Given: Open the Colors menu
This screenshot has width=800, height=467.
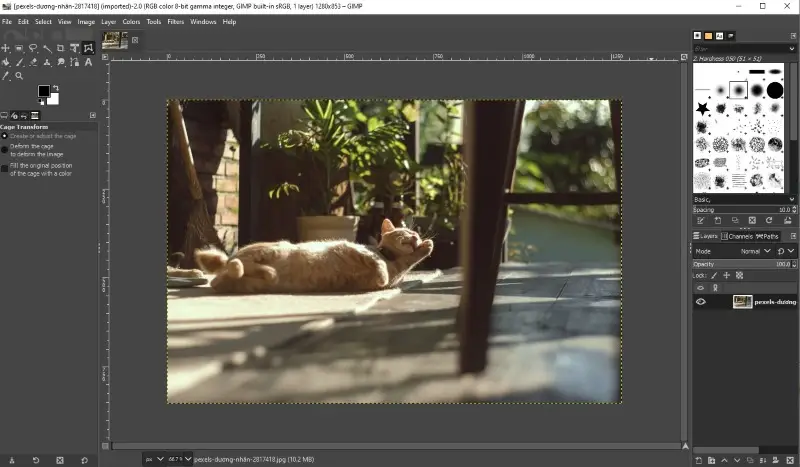Looking at the screenshot, I should [131, 21].
